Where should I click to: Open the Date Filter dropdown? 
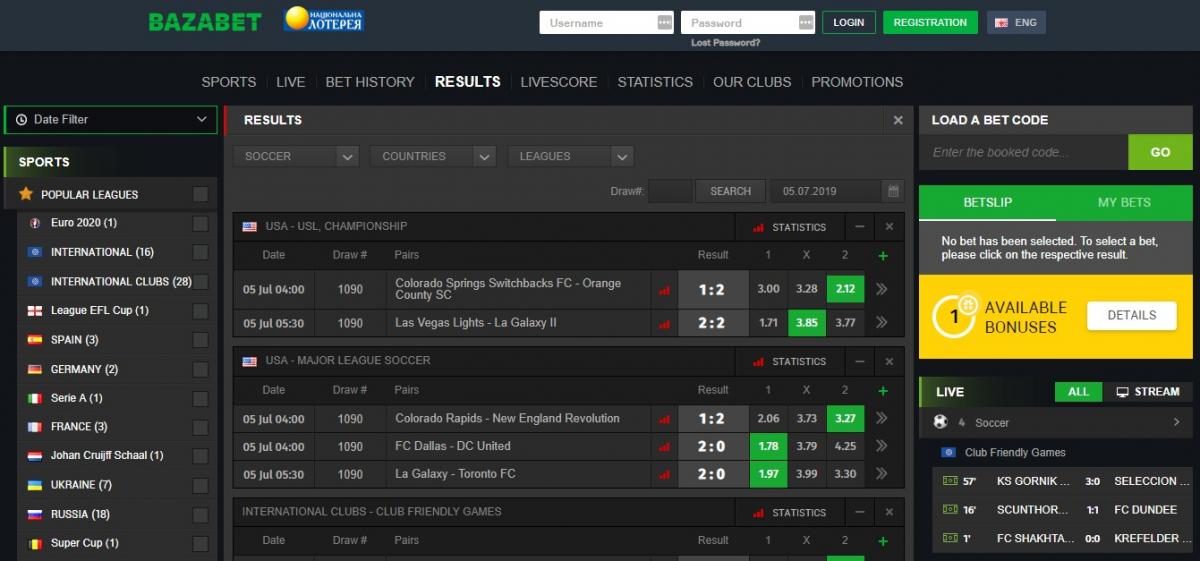[110, 120]
